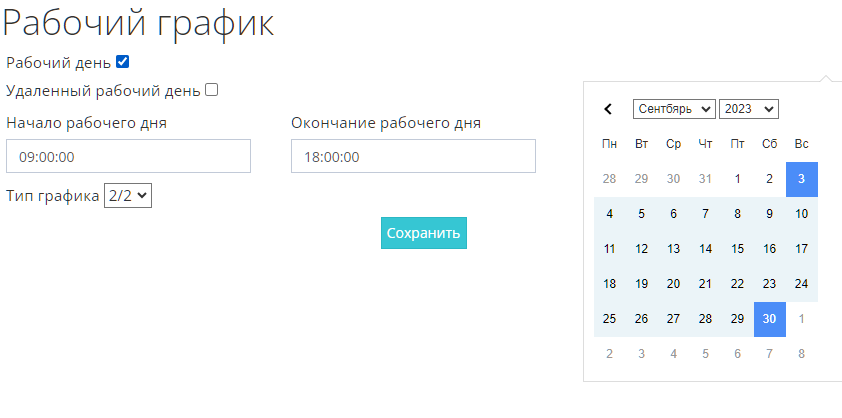
Task: Select August 28 greyed date cell
Action: point(610,179)
